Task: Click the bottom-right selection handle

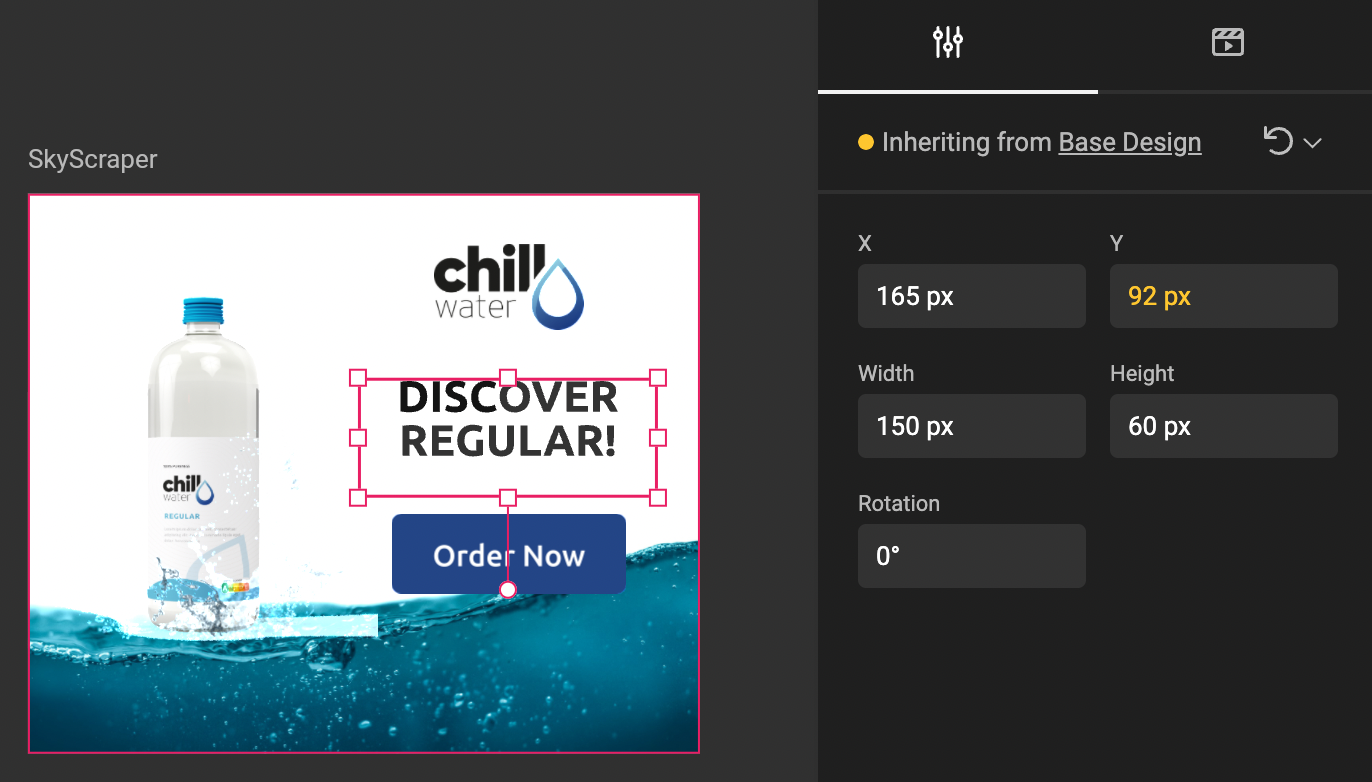Action: click(658, 497)
